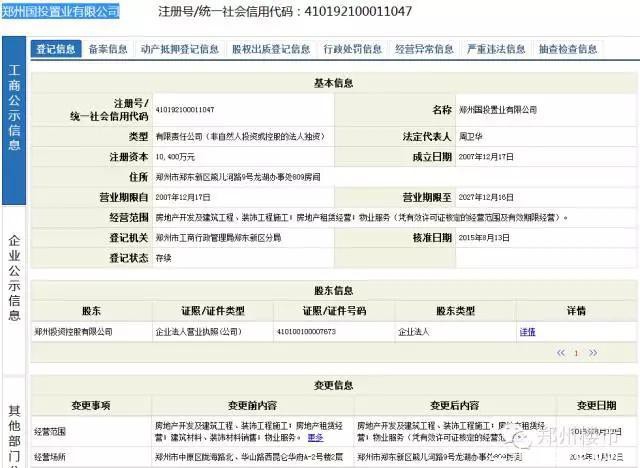This screenshot has width=640, height=468.
Task: Click 营业期限至 date 2027年12月16日
Action: (x=486, y=197)
